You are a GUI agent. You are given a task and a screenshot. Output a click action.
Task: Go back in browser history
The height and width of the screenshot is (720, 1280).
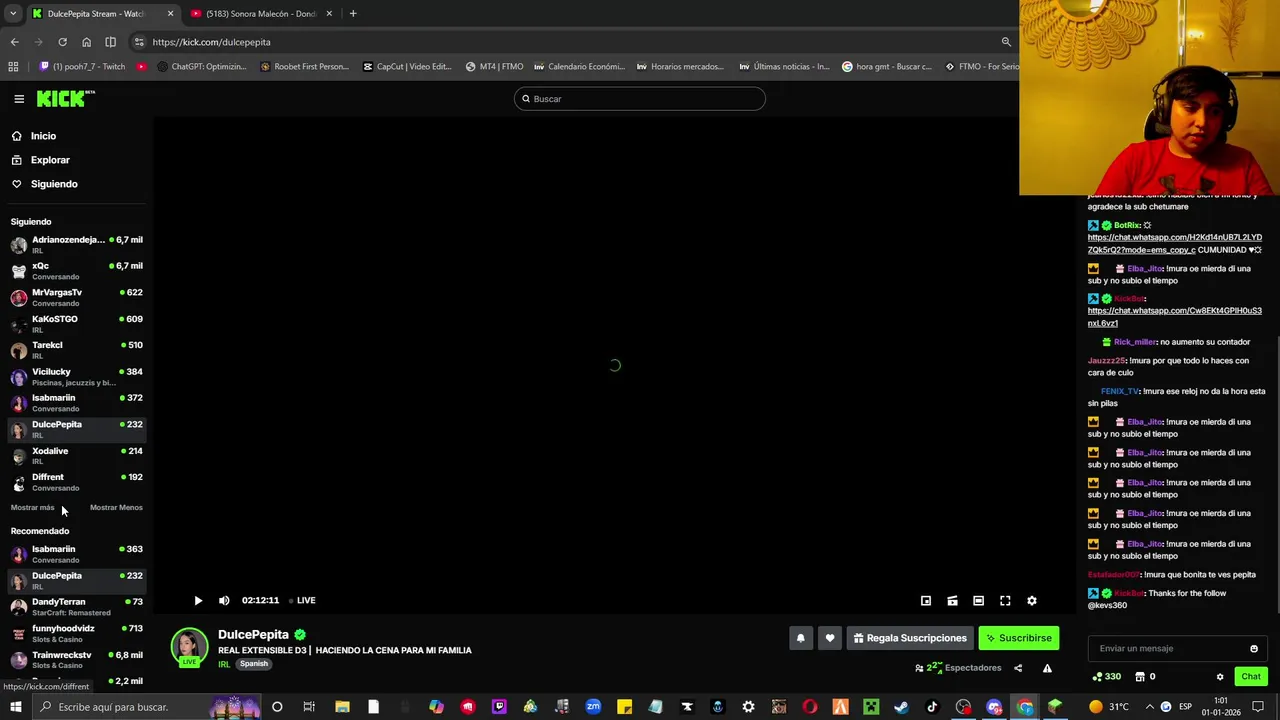pos(14,42)
